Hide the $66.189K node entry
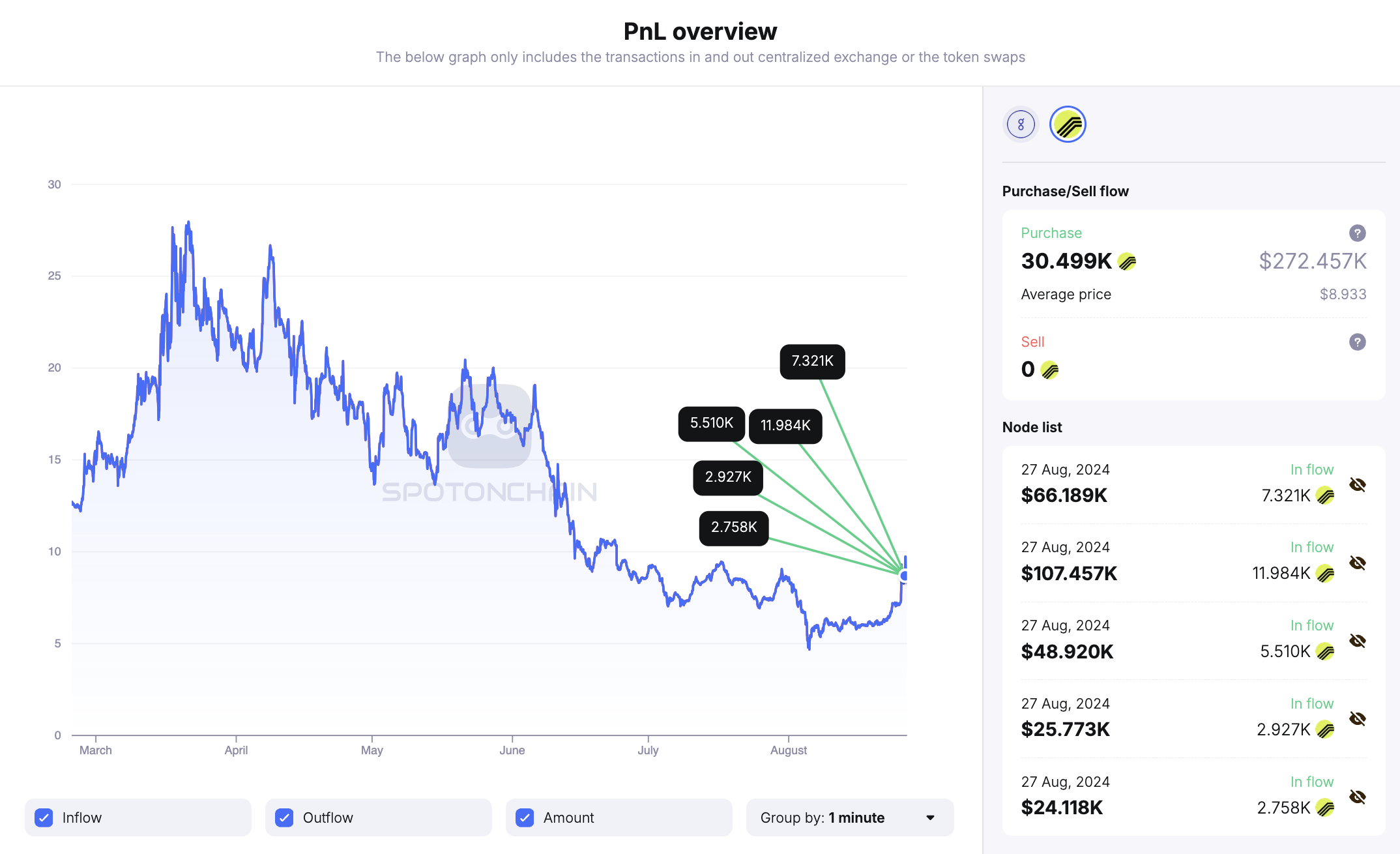Viewport: 1400px width, 854px height. click(1358, 484)
